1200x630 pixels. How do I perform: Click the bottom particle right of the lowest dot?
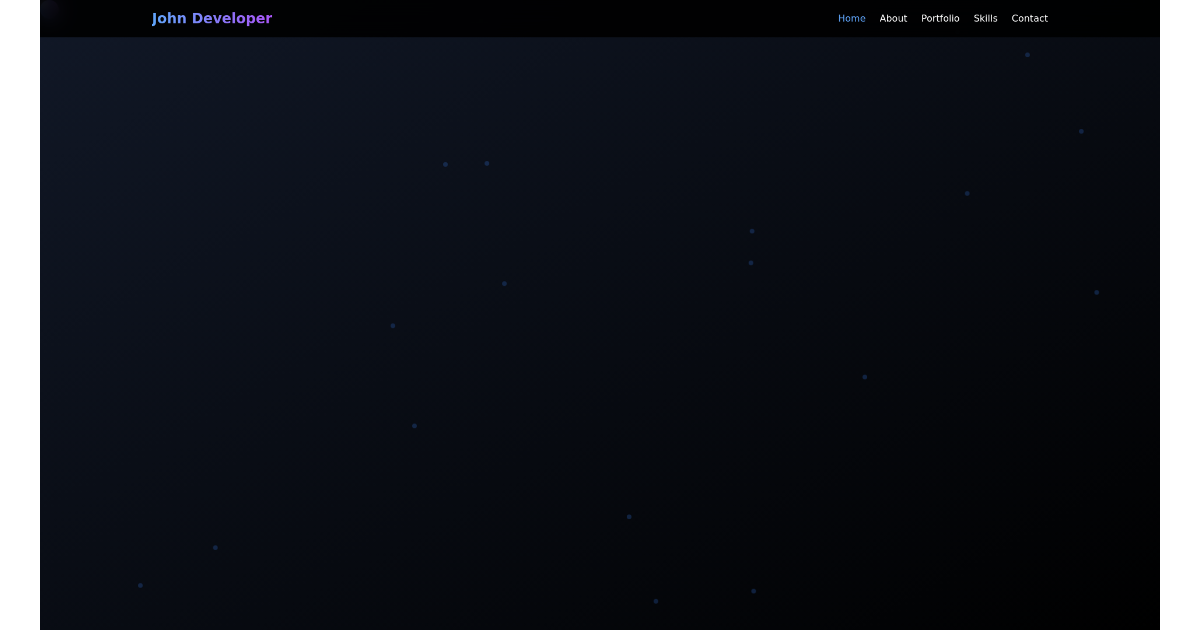tap(754, 591)
